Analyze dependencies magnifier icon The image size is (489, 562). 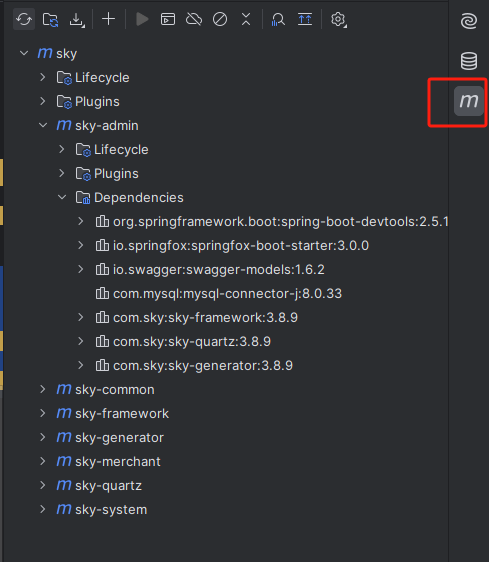coord(278,19)
